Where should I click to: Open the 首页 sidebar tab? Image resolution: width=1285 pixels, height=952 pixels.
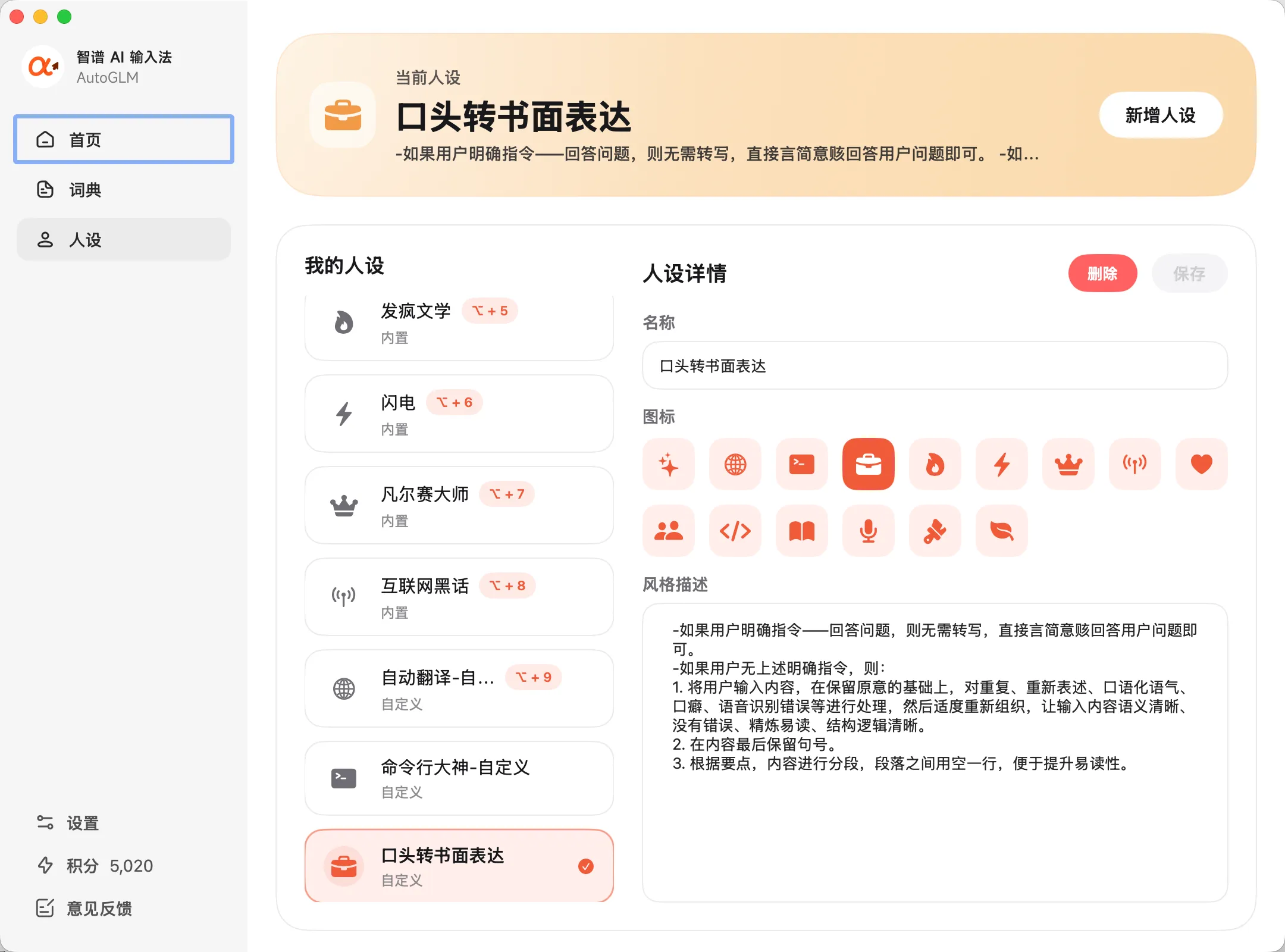point(124,140)
